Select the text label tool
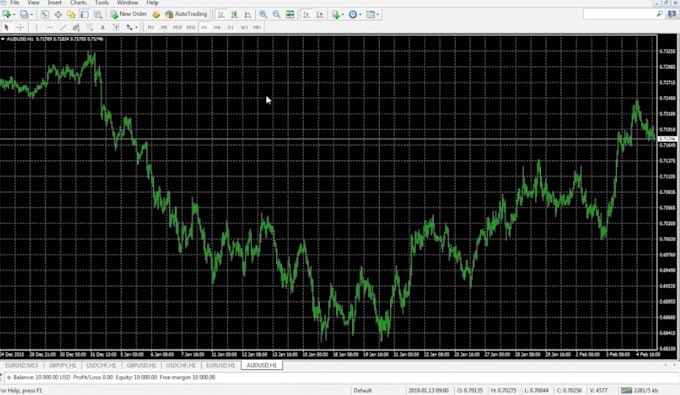 [x=116, y=27]
